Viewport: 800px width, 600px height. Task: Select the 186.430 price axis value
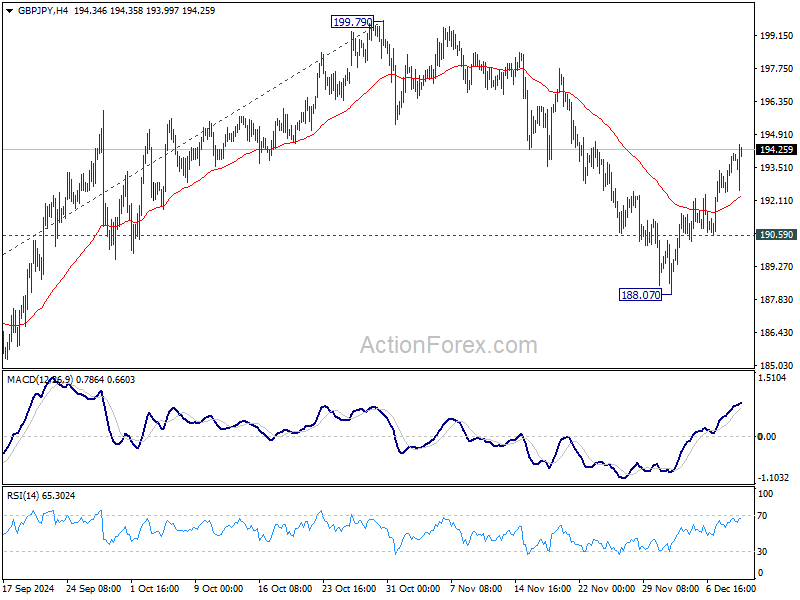[777, 333]
